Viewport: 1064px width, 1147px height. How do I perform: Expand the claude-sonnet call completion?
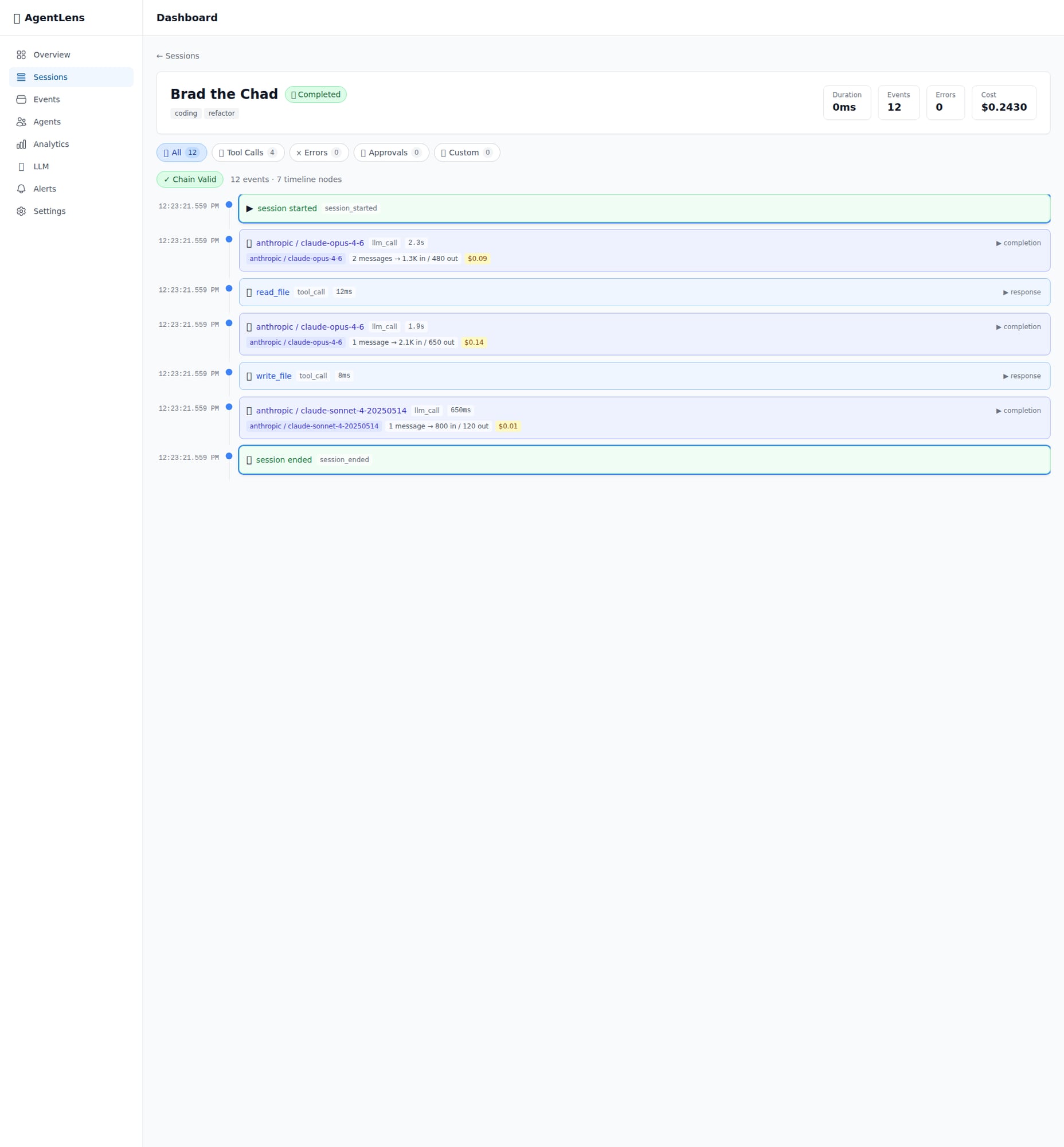1019,411
